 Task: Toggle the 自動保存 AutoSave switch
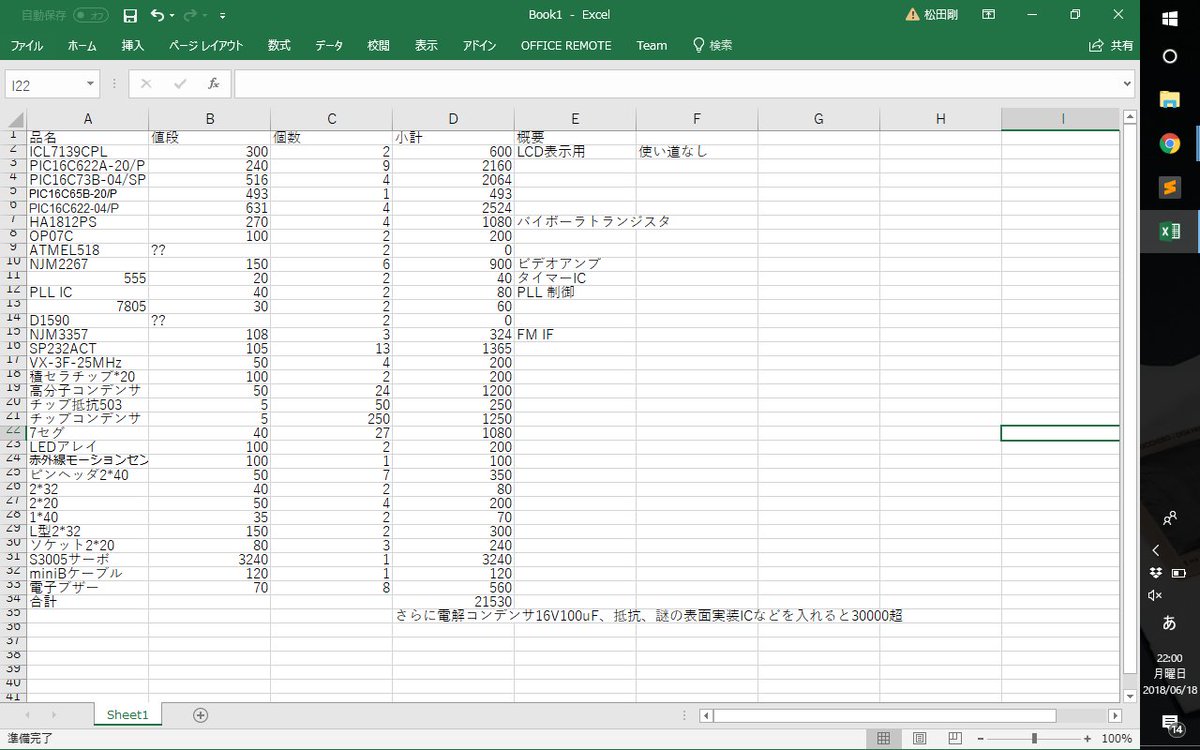tap(91, 16)
